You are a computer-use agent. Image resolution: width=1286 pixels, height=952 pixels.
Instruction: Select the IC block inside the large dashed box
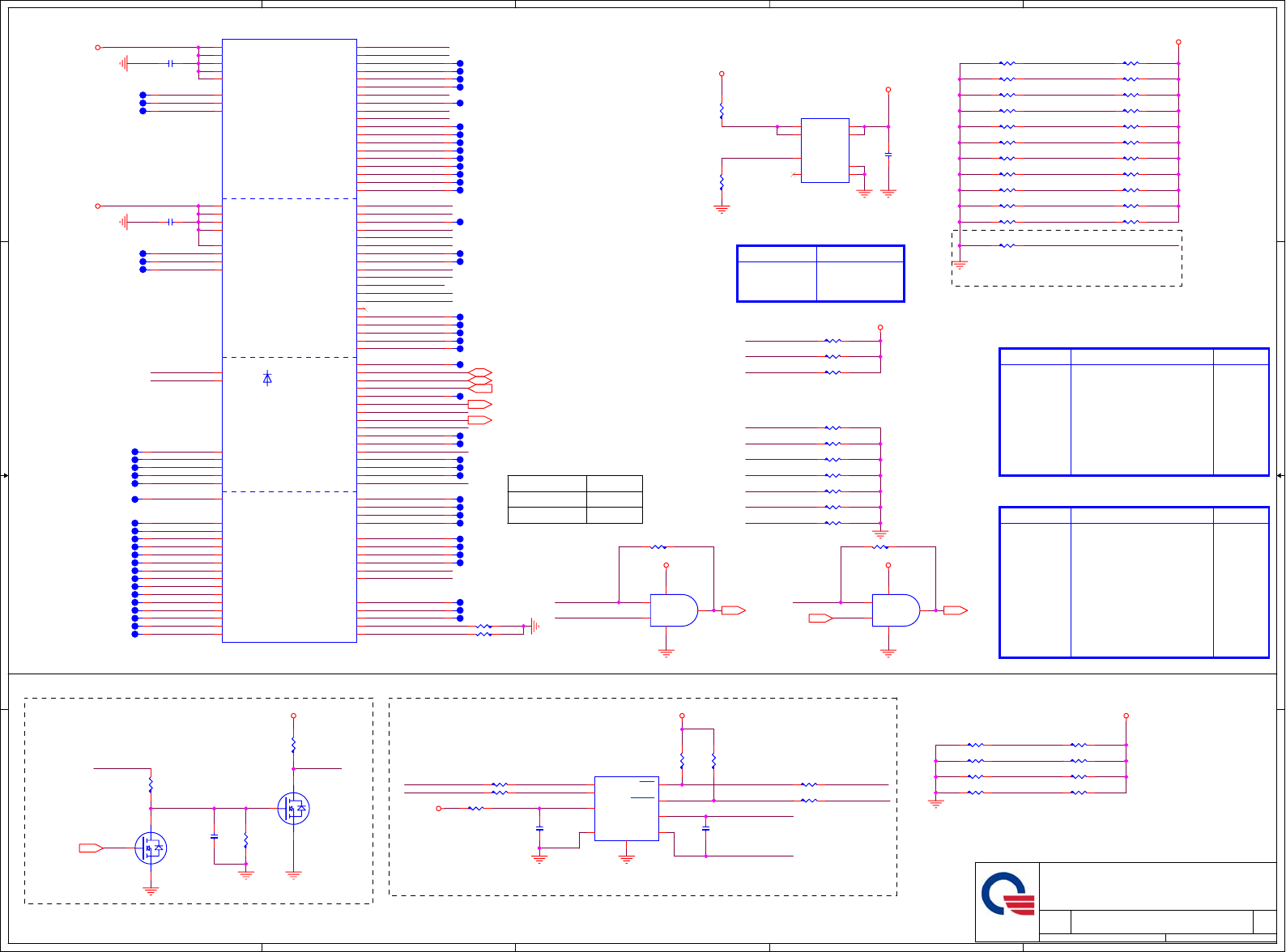[x=627, y=809]
